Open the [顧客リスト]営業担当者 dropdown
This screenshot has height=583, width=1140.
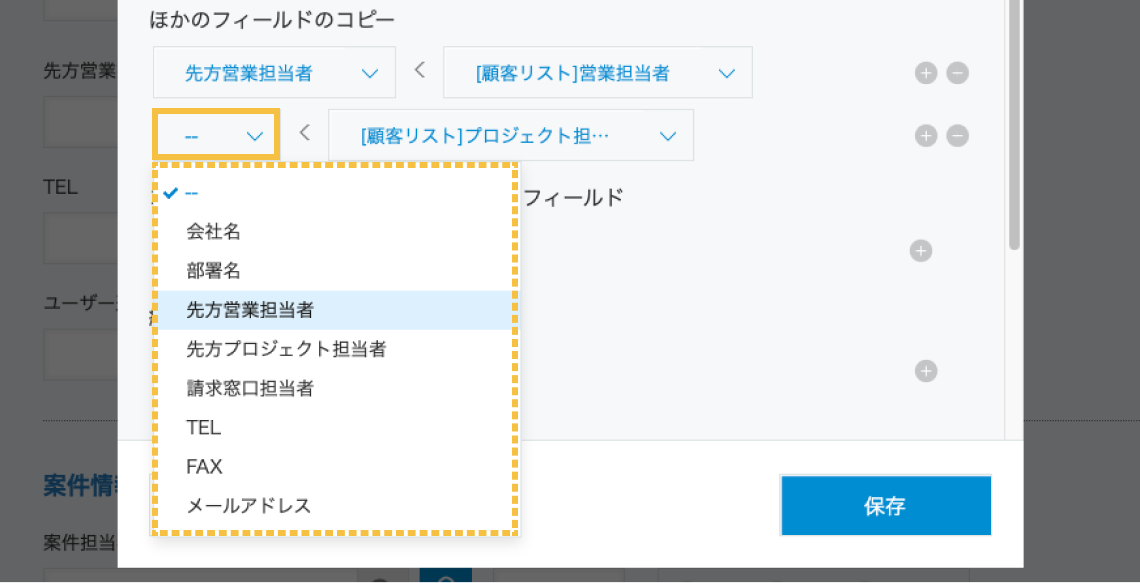pyautogui.click(x=597, y=72)
